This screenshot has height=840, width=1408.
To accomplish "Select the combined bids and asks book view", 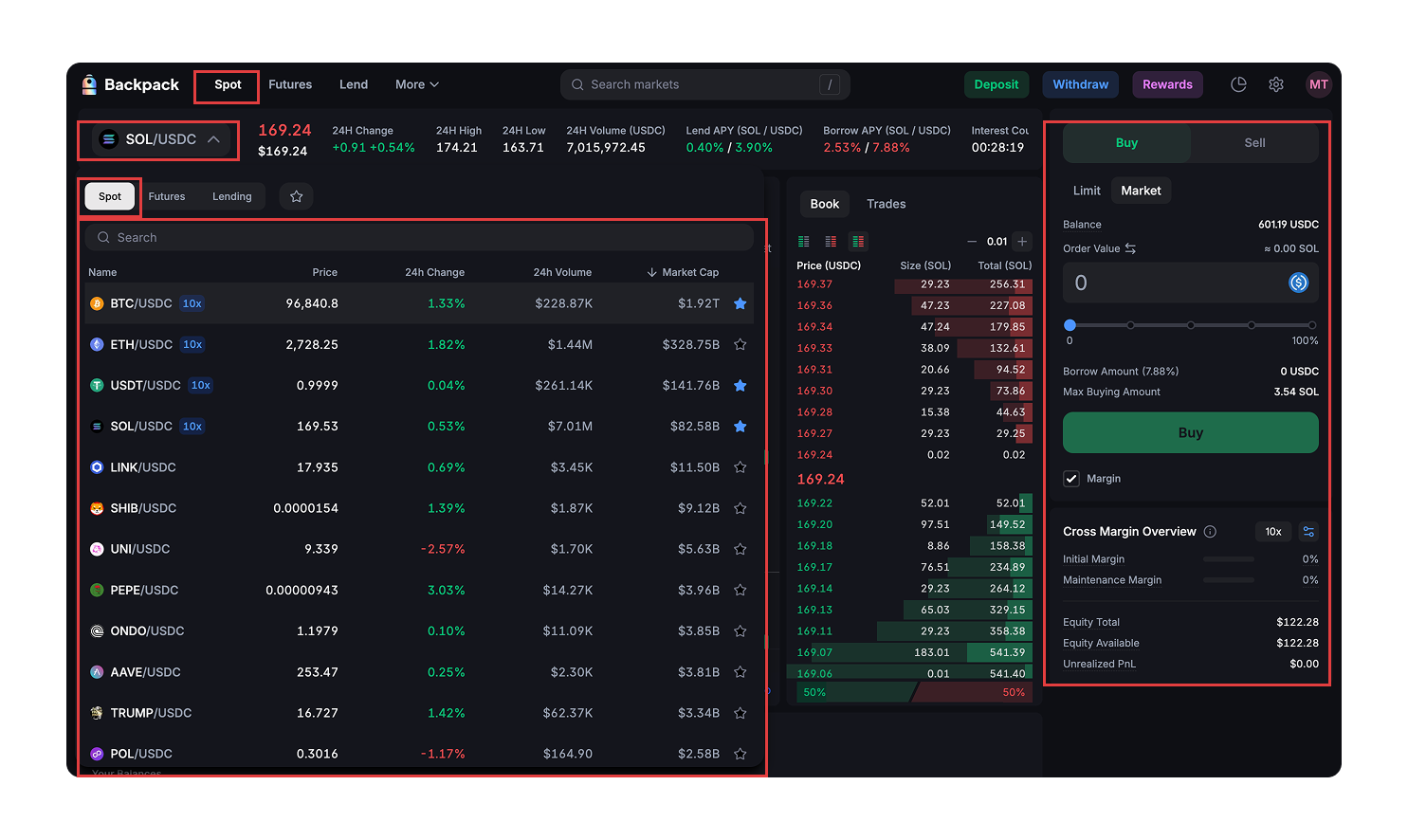I will pos(858,242).
